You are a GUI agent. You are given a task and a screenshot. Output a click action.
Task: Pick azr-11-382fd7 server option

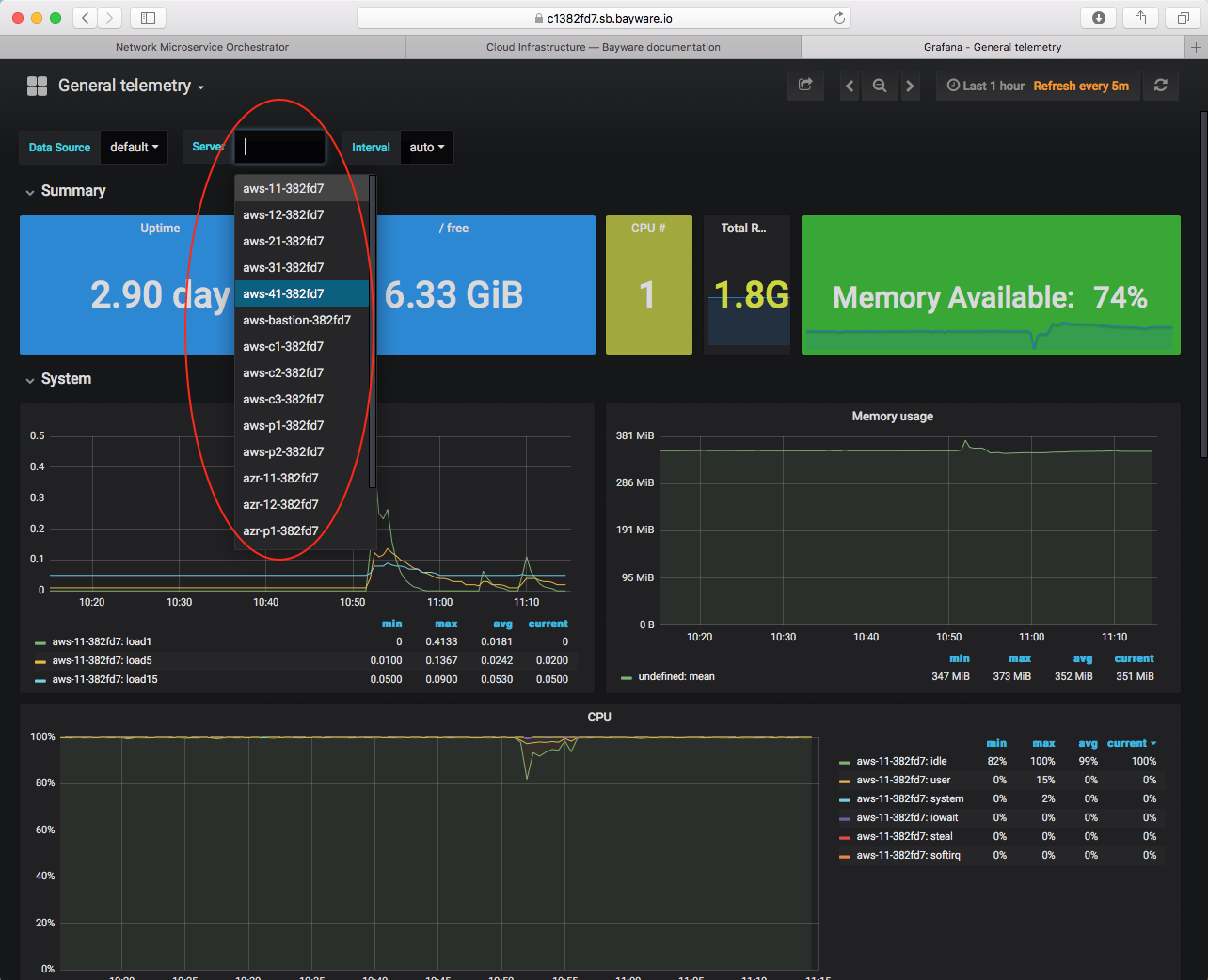[302, 478]
